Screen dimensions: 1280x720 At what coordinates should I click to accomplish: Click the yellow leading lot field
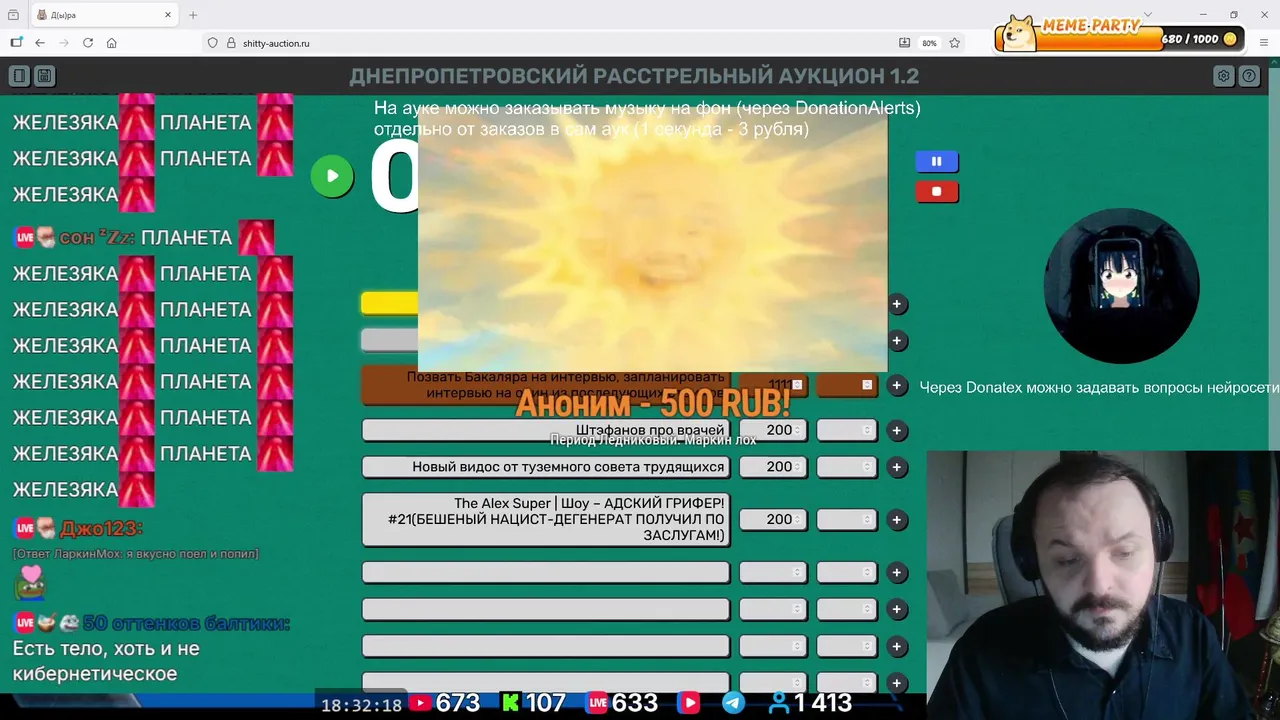point(390,303)
